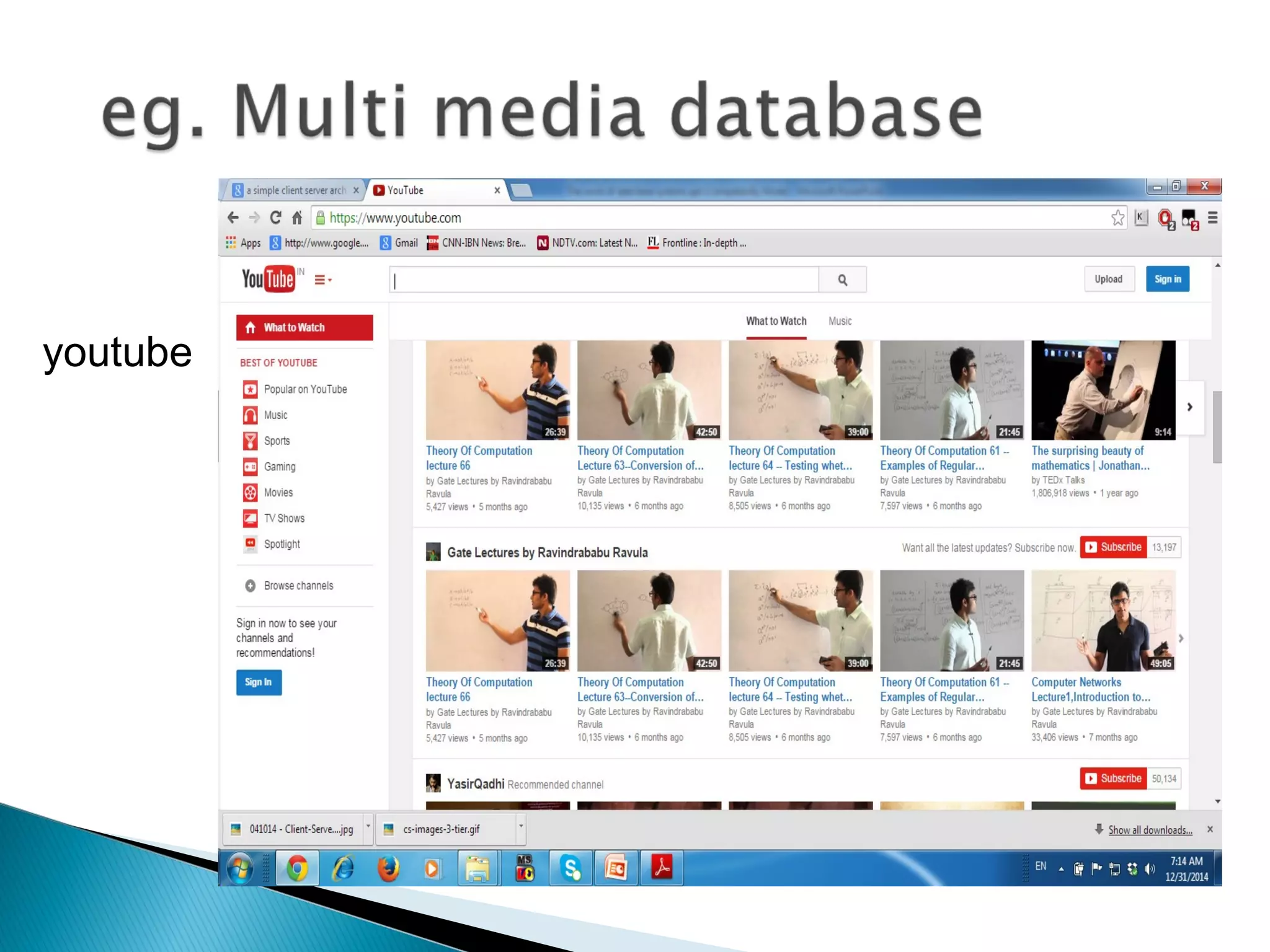
Task: Show next videos in top carousel
Action: click(x=1189, y=407)
